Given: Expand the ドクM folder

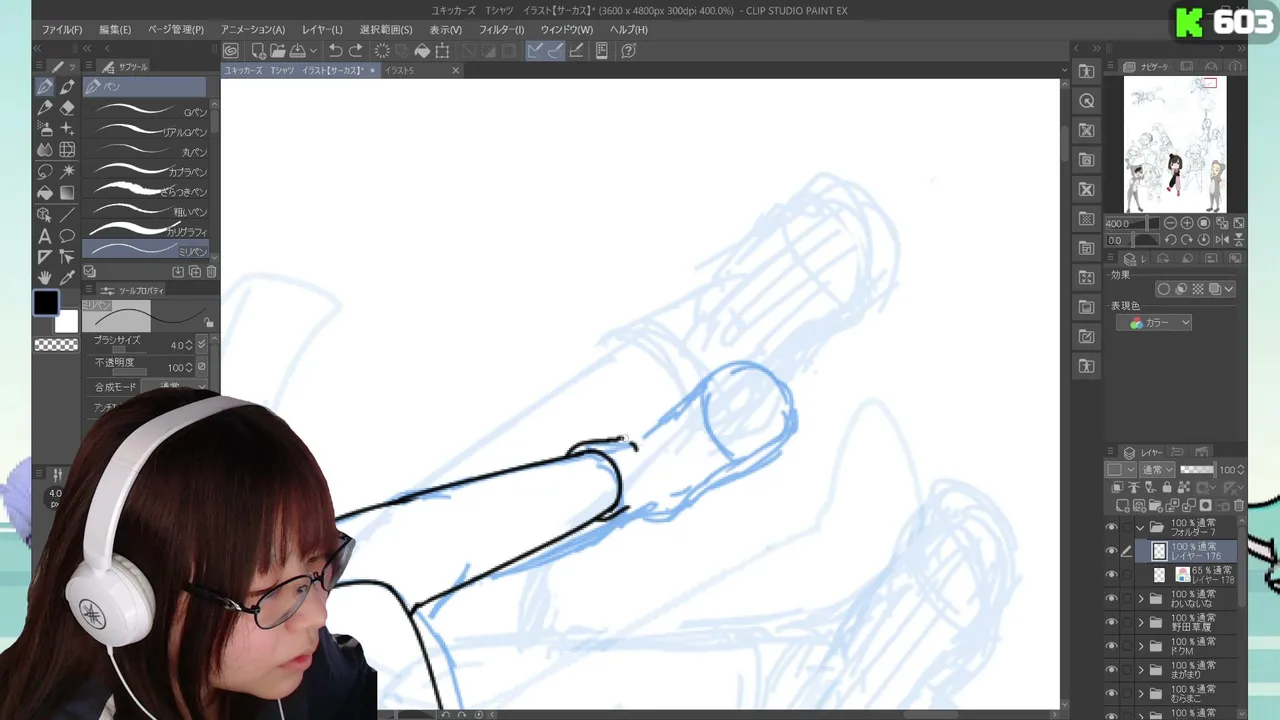Looking at the screenshot, I should [x=1141, y=646].
